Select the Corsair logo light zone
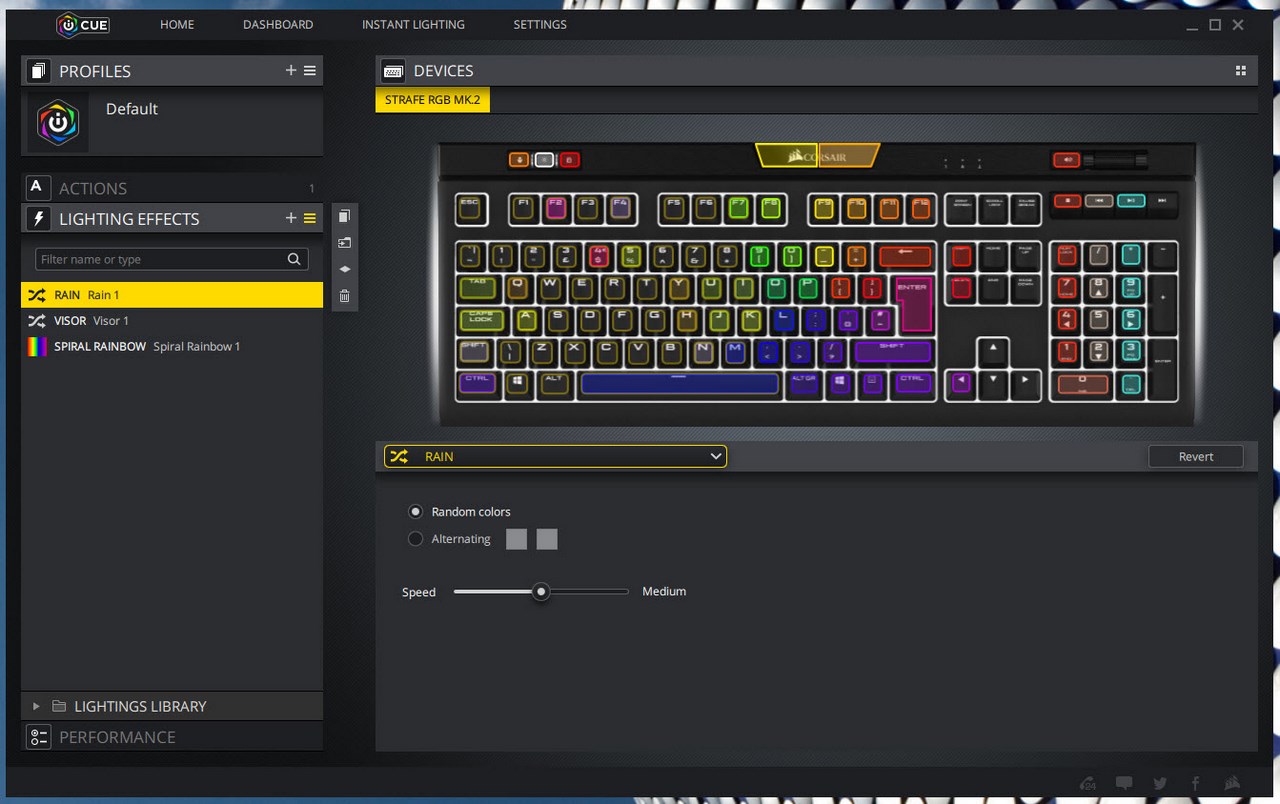The height and width of the screenshot is (804, 1280). pos(818,156)
